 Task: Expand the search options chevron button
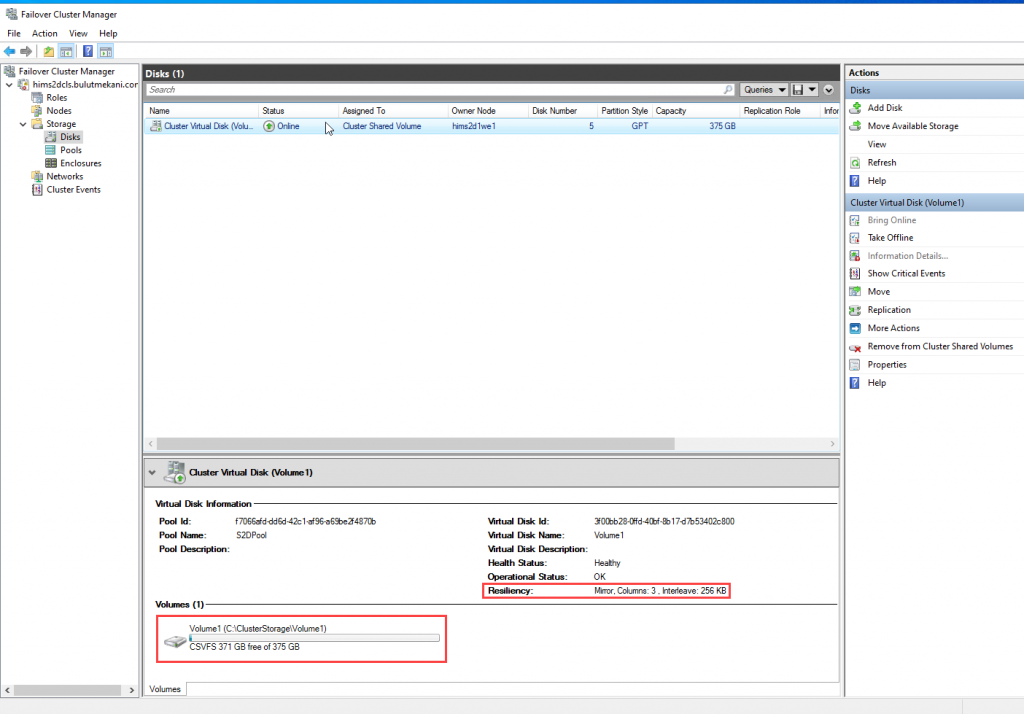(x=828, y=89)
